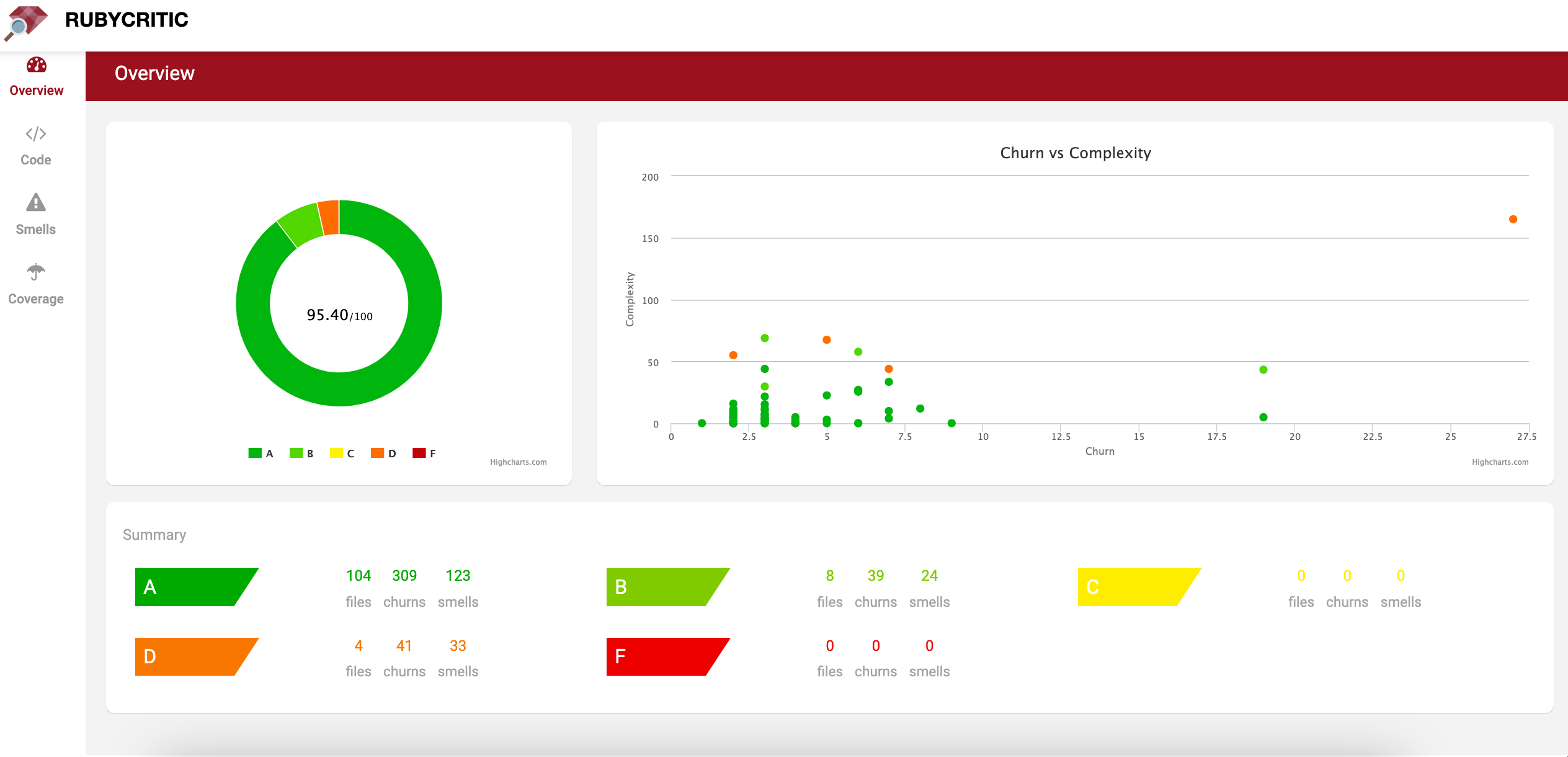Viewport: 1568px width, 757px height.
Task: Click the RUBYCRITIC title text
Action: click(127, 20)
